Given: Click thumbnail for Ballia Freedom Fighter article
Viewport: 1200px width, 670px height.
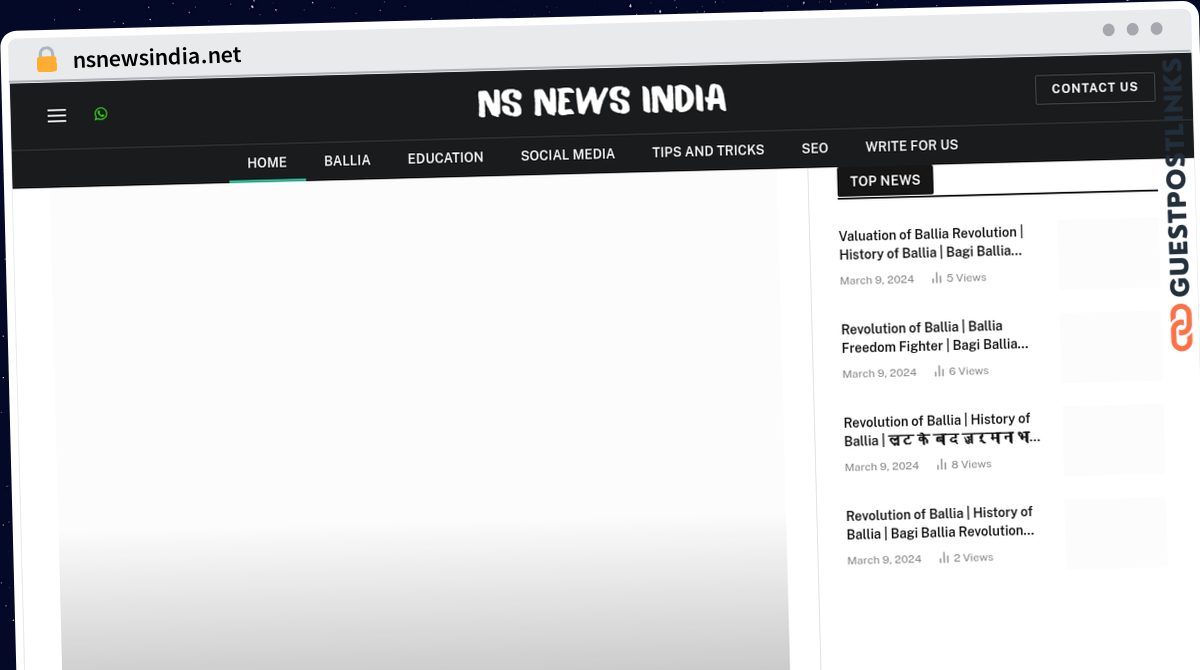Looking at the screenshot, I should point(1111,347).
